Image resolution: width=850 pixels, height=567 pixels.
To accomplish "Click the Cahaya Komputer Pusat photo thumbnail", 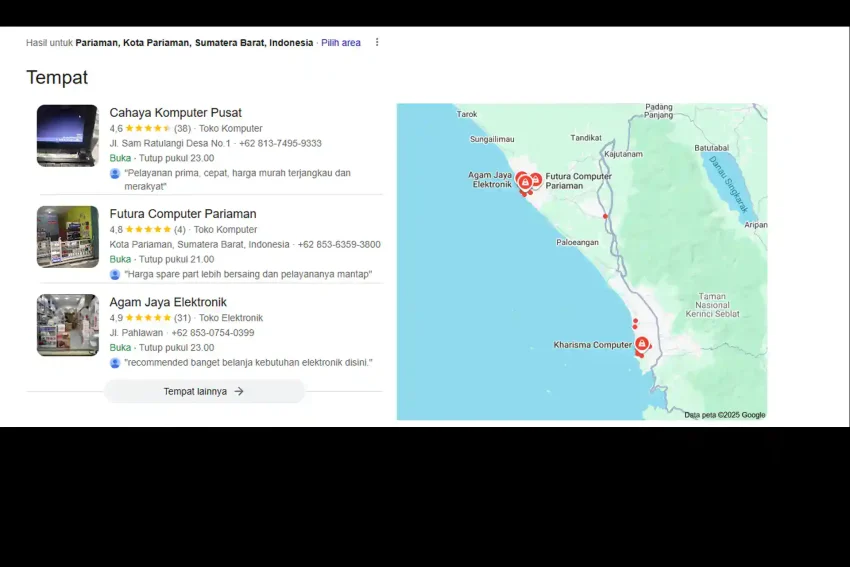I will pos(67,136).
